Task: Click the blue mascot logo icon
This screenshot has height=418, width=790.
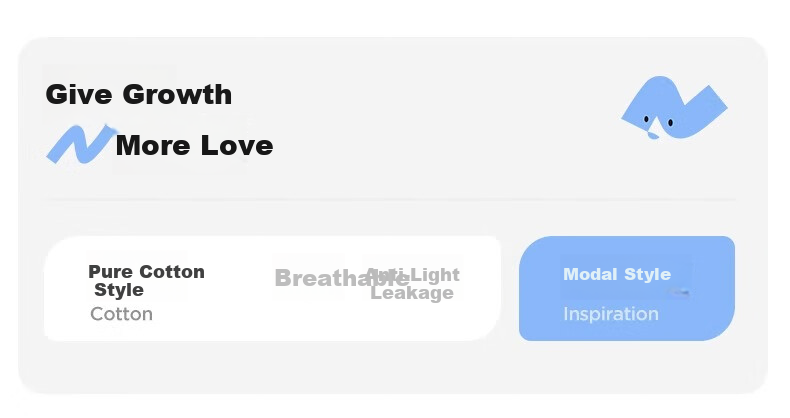Action: coord(674,107)
